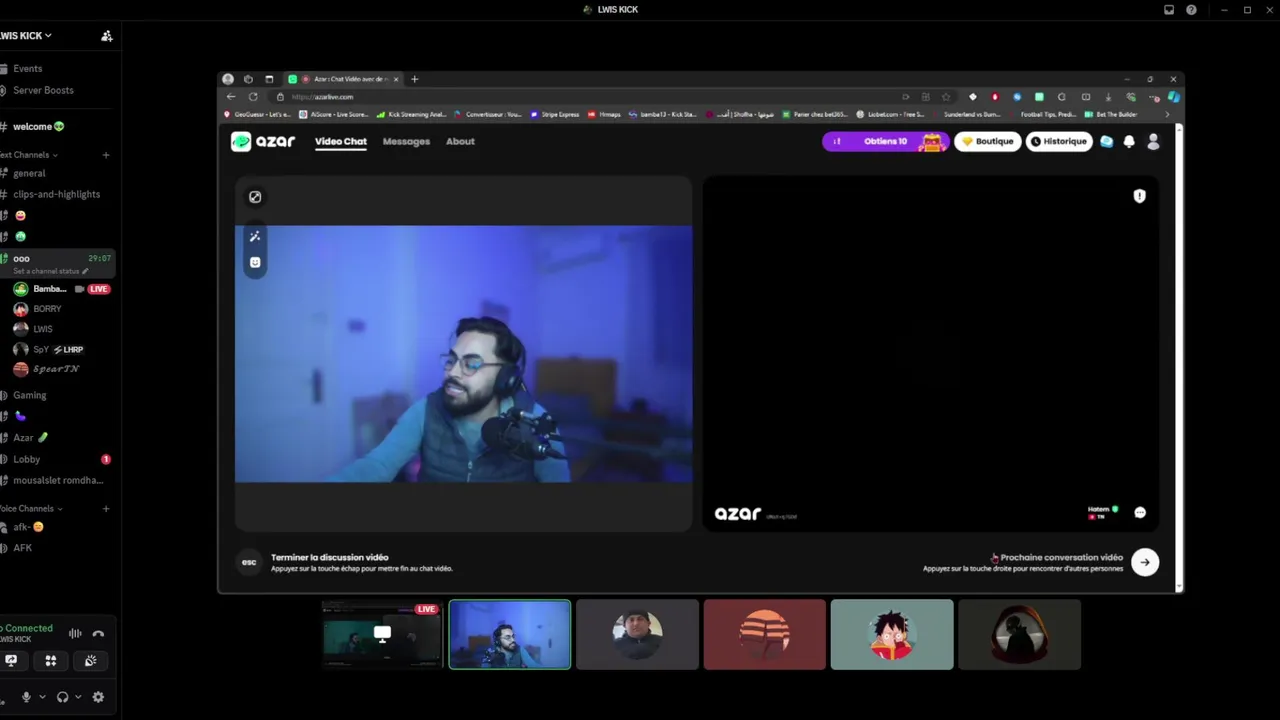Collapse the Text Channels category
The image size is (1280, 720).
pyautogui.click(x=29, y=155)
